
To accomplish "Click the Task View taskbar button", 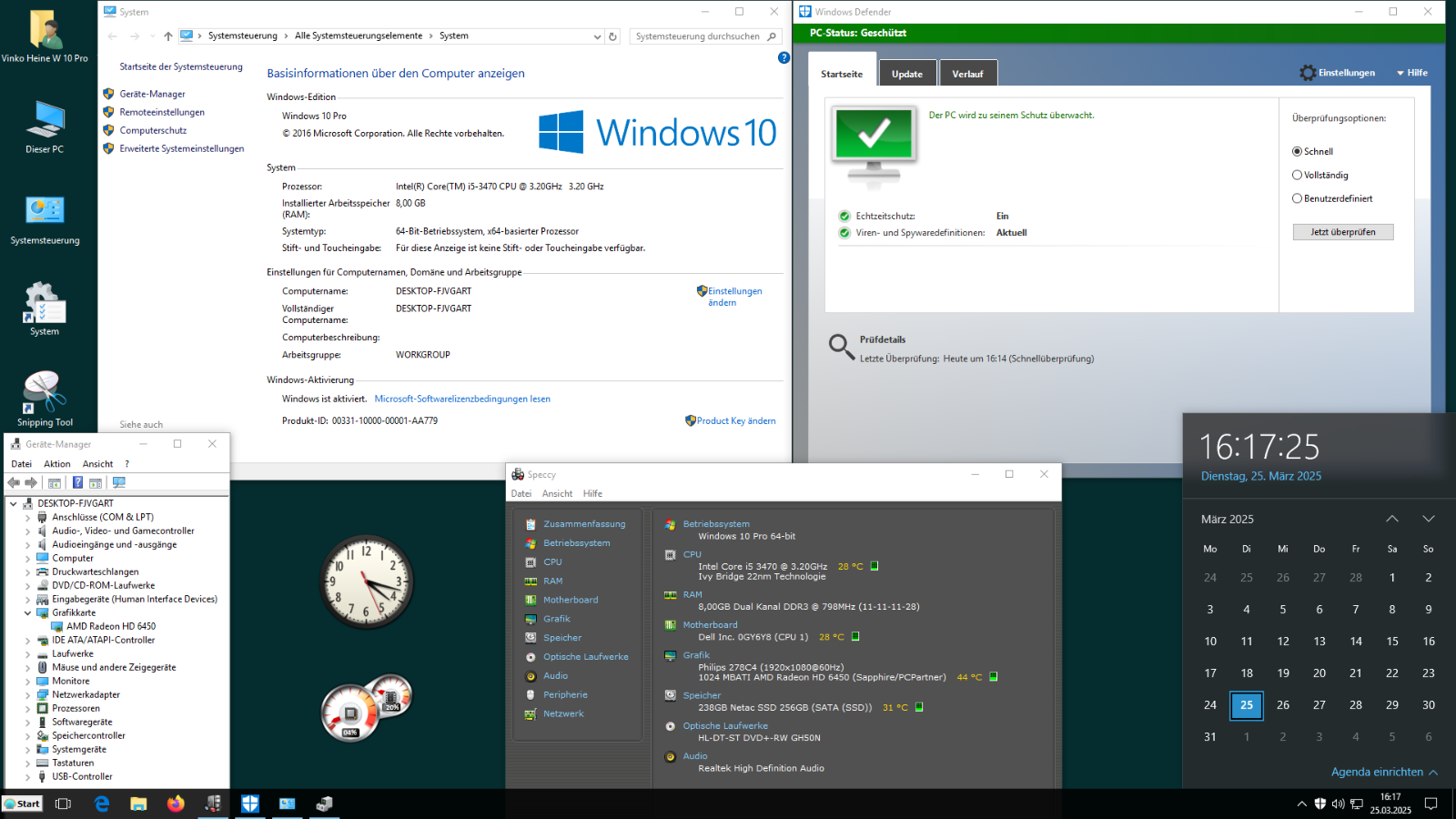I will [x=63, y=804].
